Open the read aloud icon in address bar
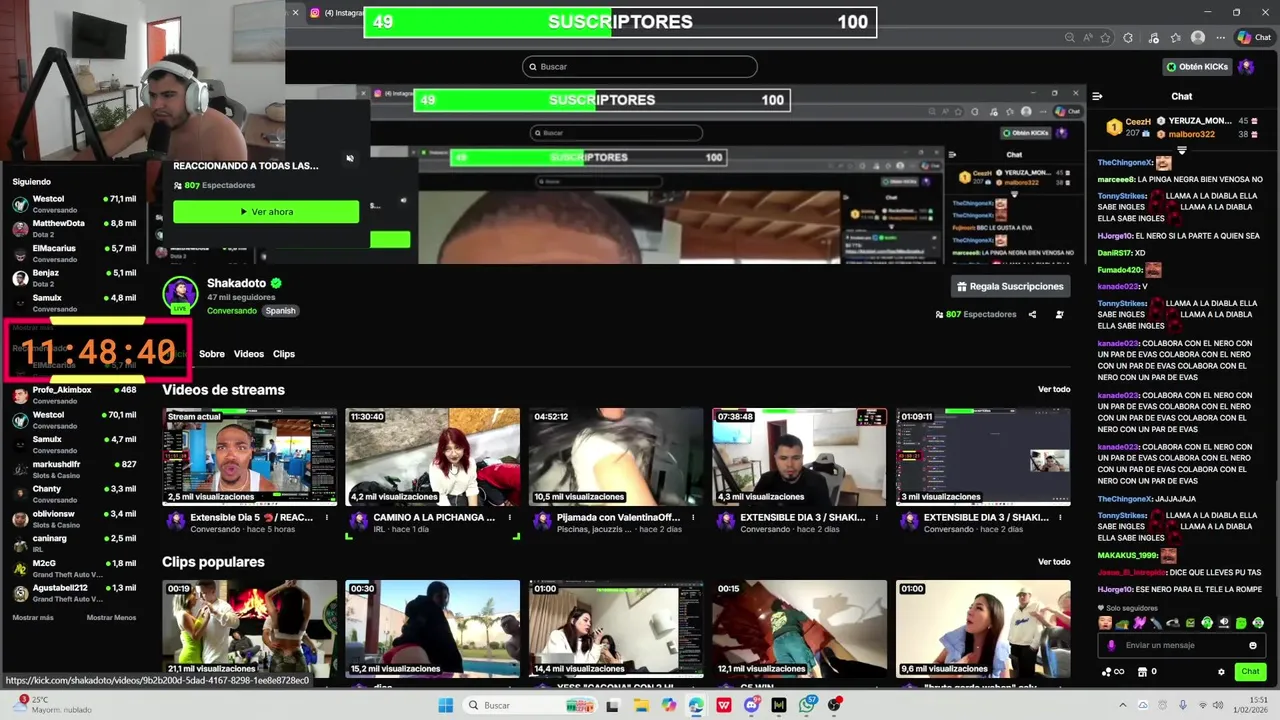Image resolution: width=1280 pixels, height=720 pixels. [1087, 38]
